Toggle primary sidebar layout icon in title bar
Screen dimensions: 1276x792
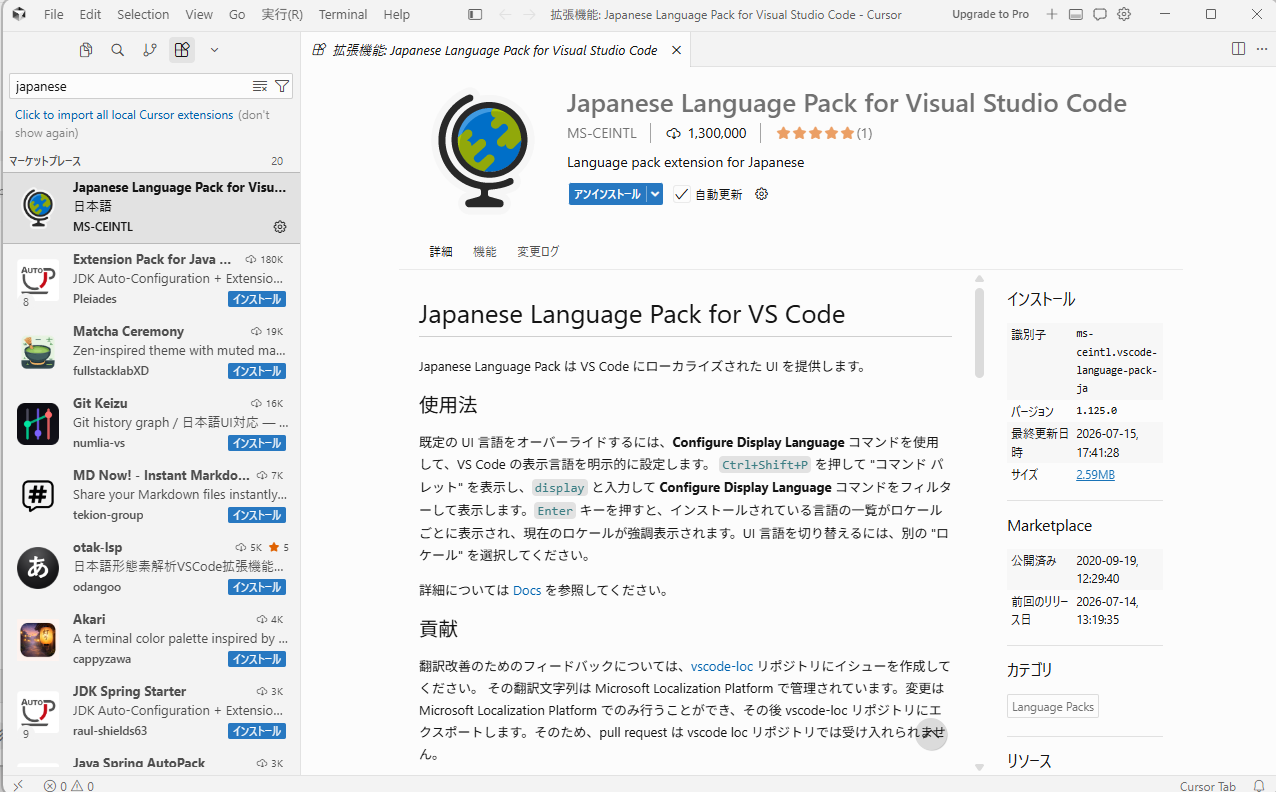pyautogui.click(x=475, y=15)
